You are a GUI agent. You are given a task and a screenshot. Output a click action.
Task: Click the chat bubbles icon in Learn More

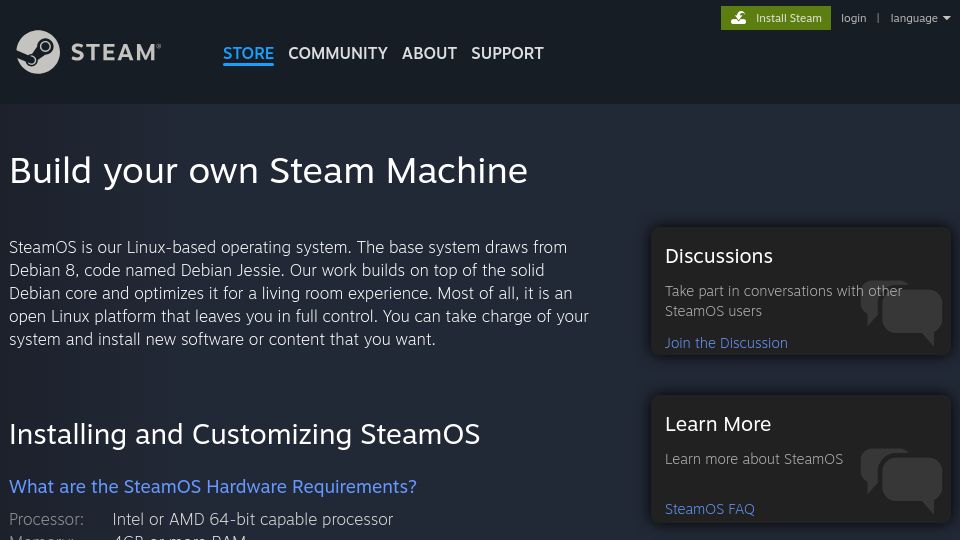point(901,480)
